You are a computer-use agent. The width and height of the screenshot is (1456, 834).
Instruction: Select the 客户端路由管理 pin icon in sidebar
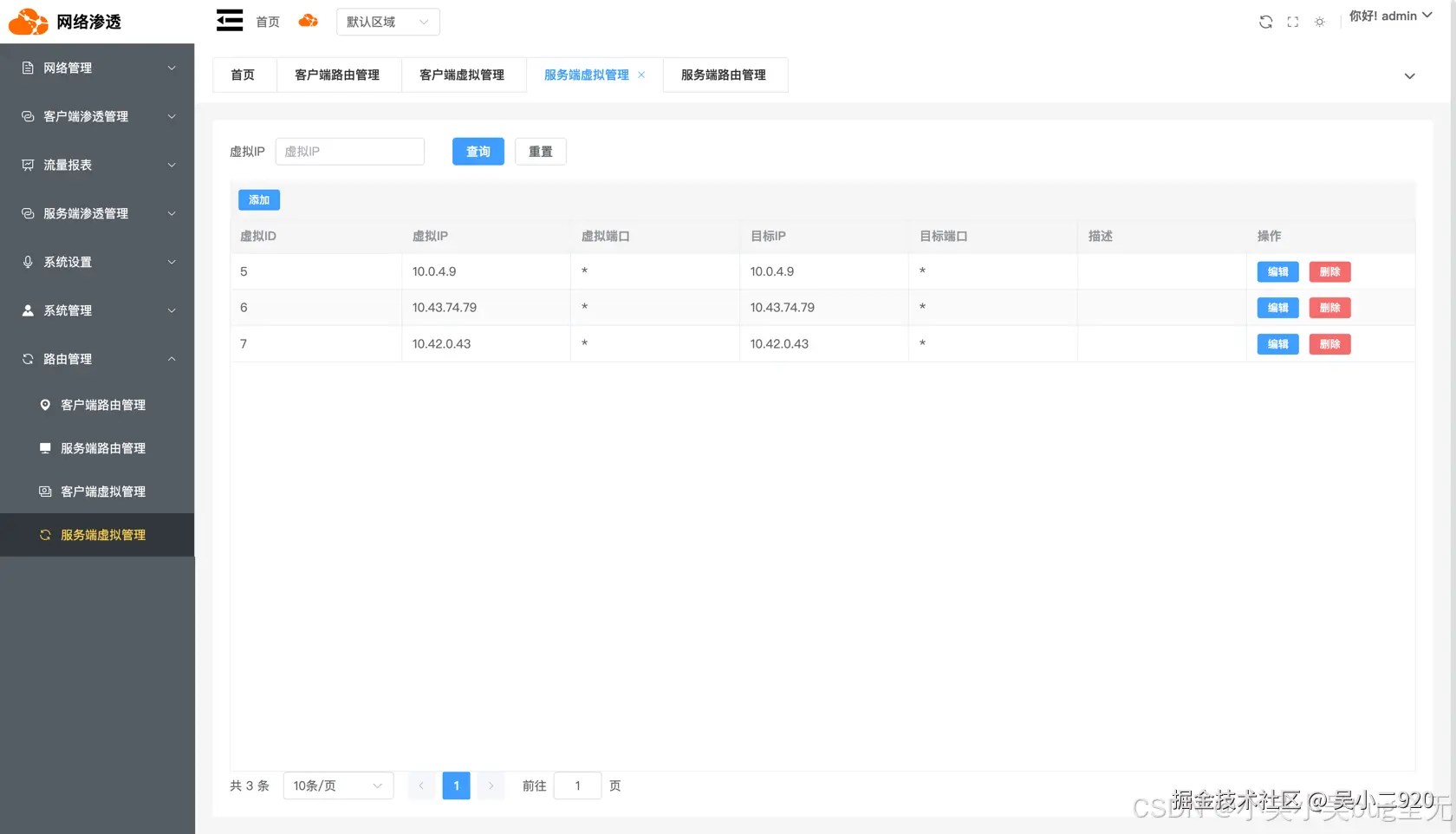(x=44, y=404)
